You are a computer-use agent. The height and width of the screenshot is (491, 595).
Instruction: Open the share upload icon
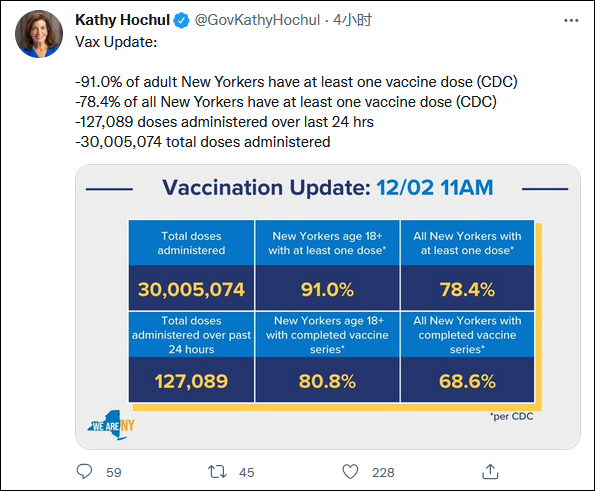pos(490,472)
